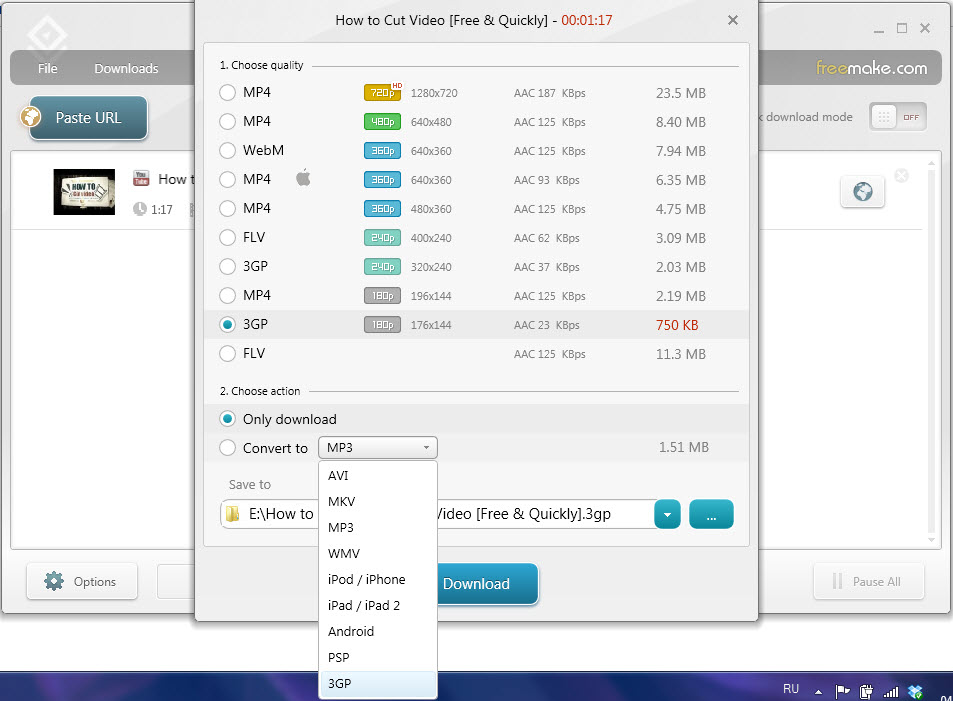Image resolution: width=953 pixels, height=701 pixels.
Task: Click the Pause All button
Action: click(868, 582)
